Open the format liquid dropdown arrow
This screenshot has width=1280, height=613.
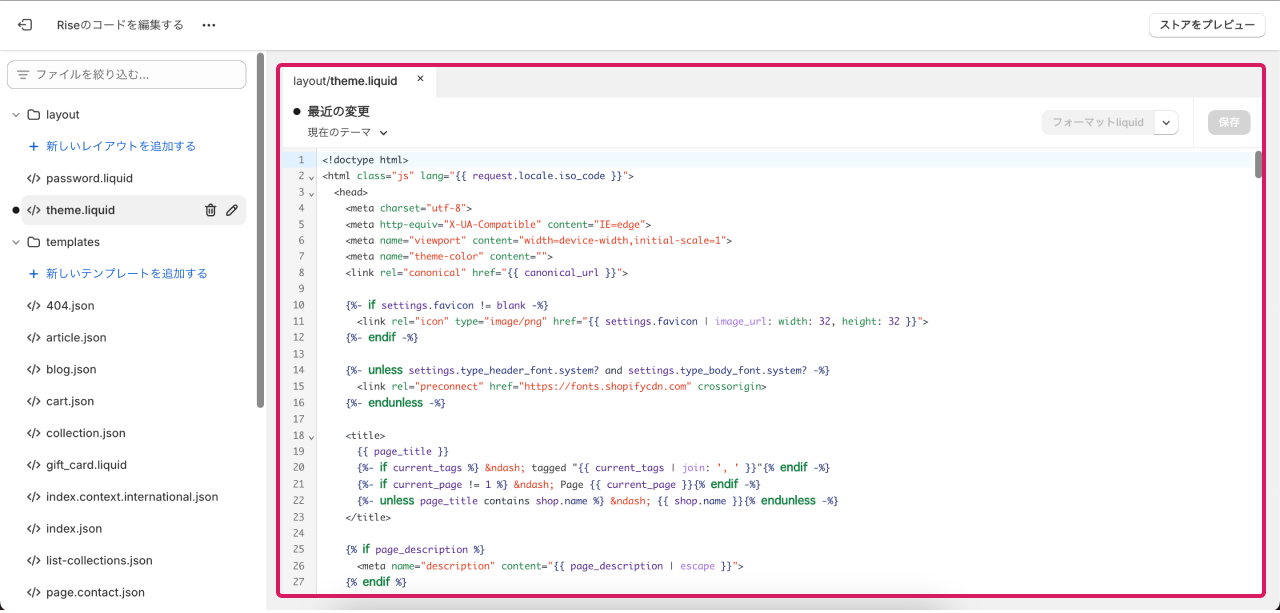click(x=1166, y=122)
